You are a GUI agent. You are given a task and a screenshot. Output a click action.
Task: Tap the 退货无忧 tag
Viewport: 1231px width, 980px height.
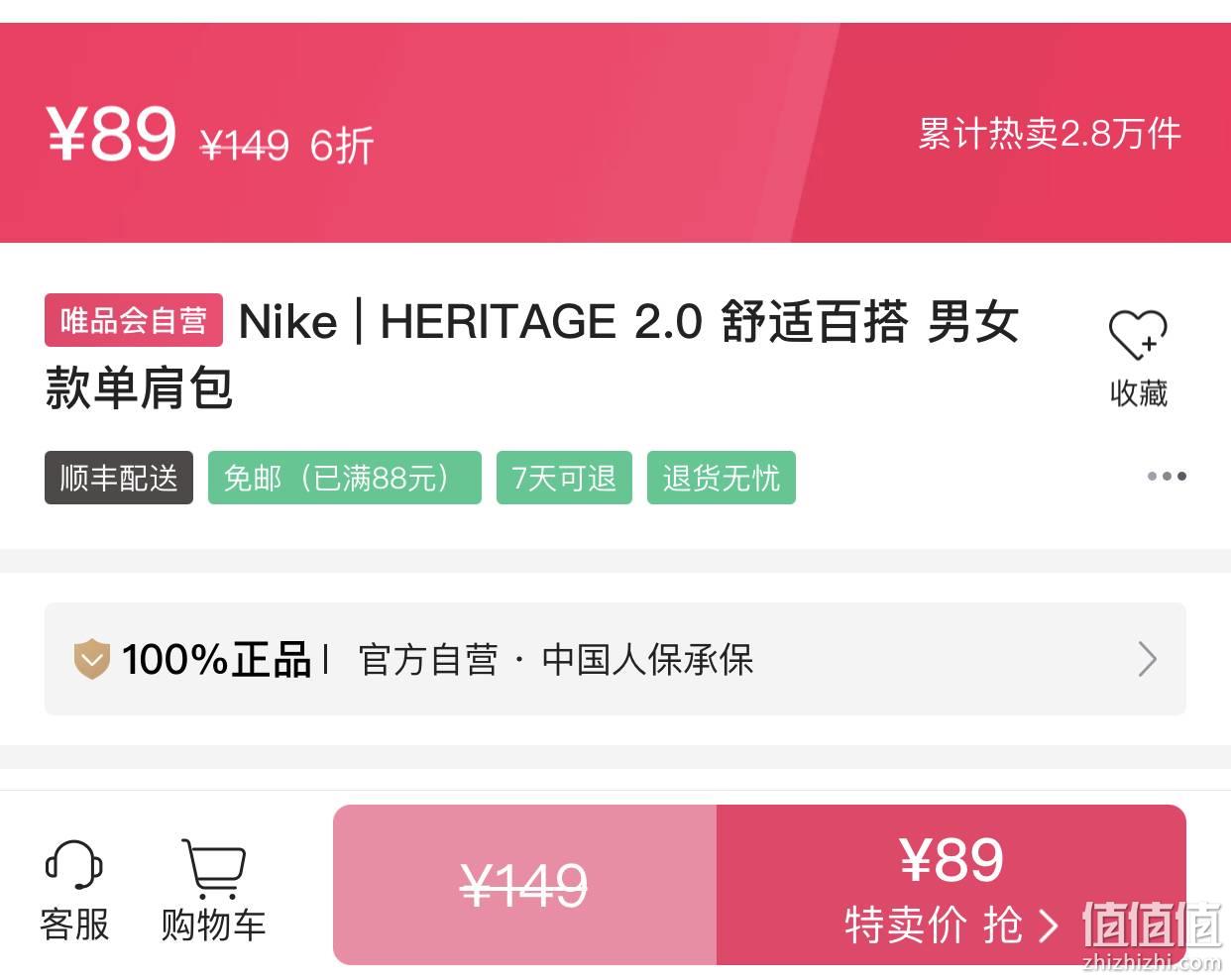tap(722, 478)
